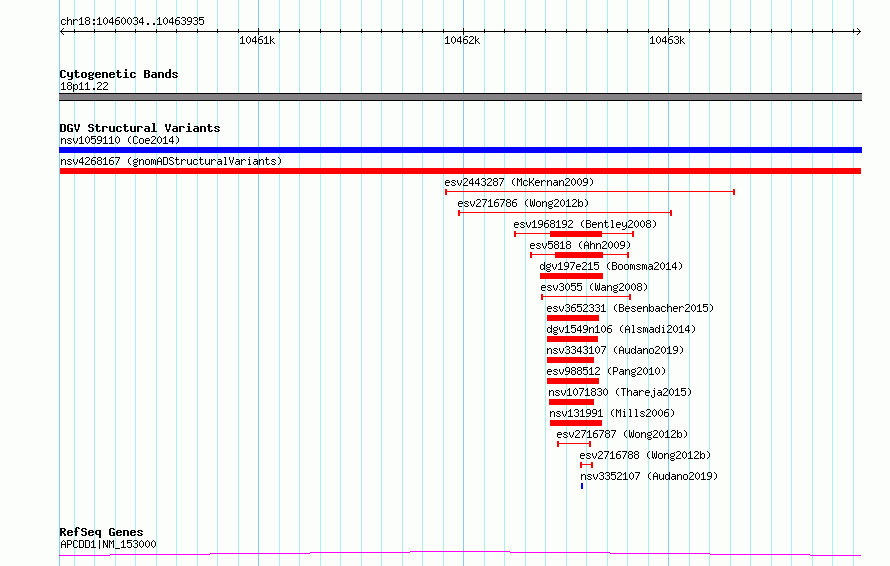The image size is (890, 566).
Task: Click the dgv197e215 thick red bar
Action: [572, 276]
